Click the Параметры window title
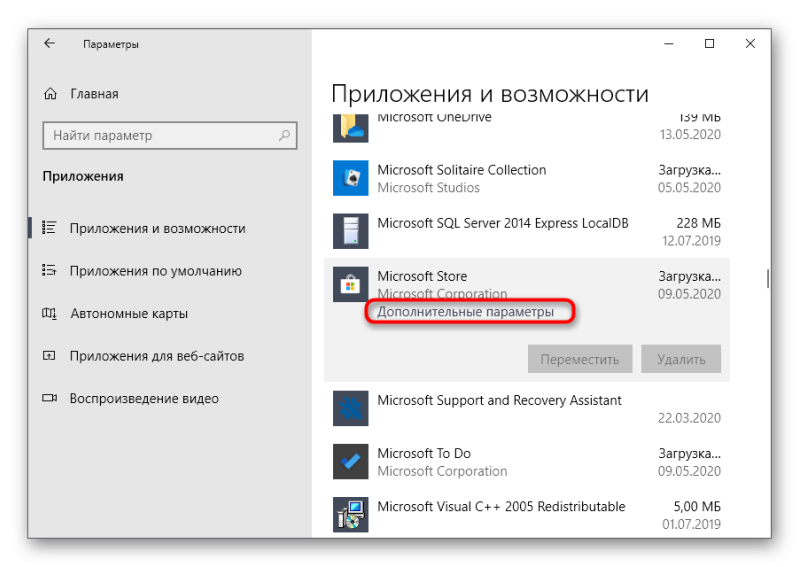Viewport: 800px width, 567px height. 111,44
